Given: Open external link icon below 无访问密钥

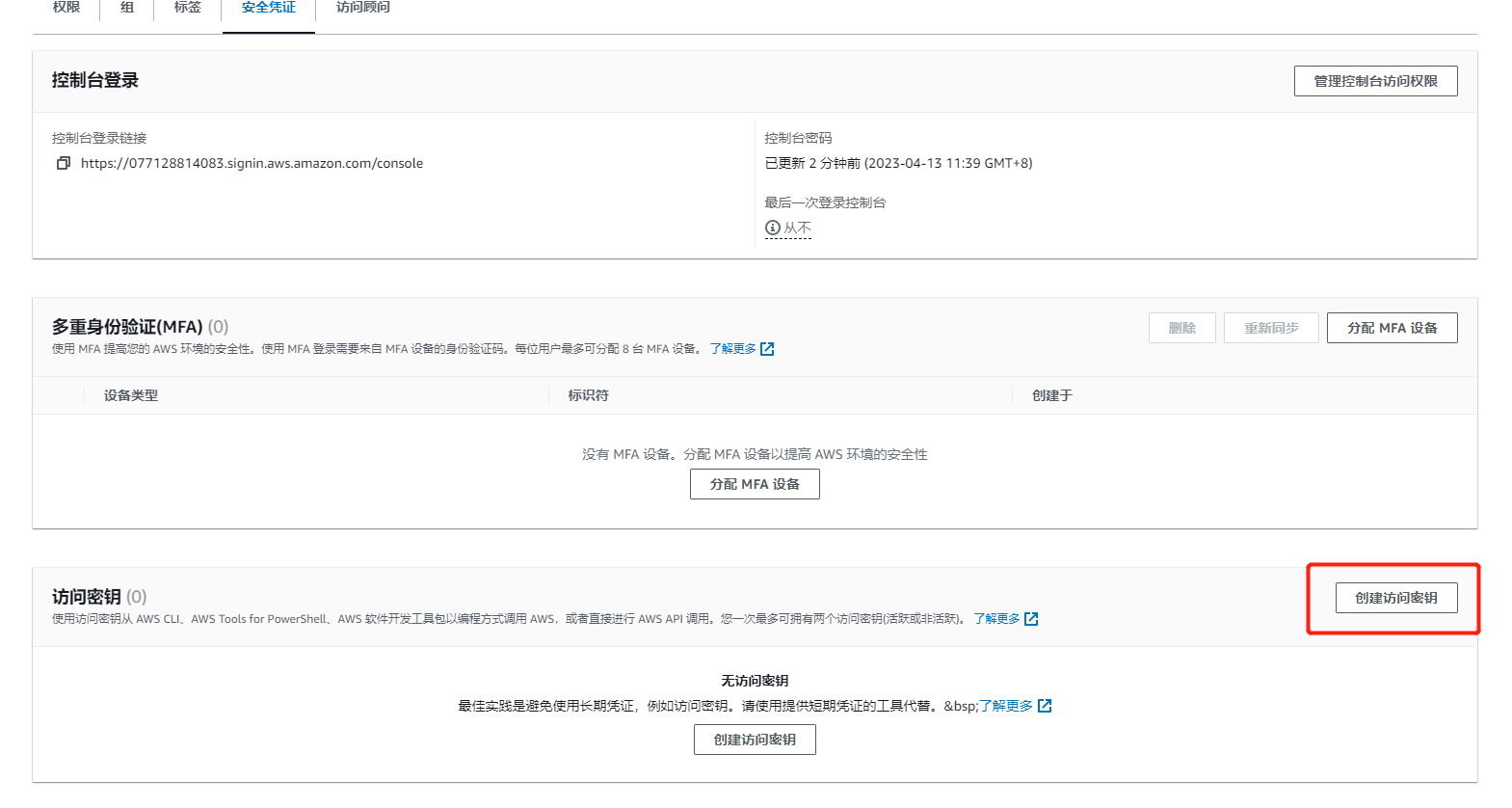Looking at the screenshot, I should coord(1045,706).
